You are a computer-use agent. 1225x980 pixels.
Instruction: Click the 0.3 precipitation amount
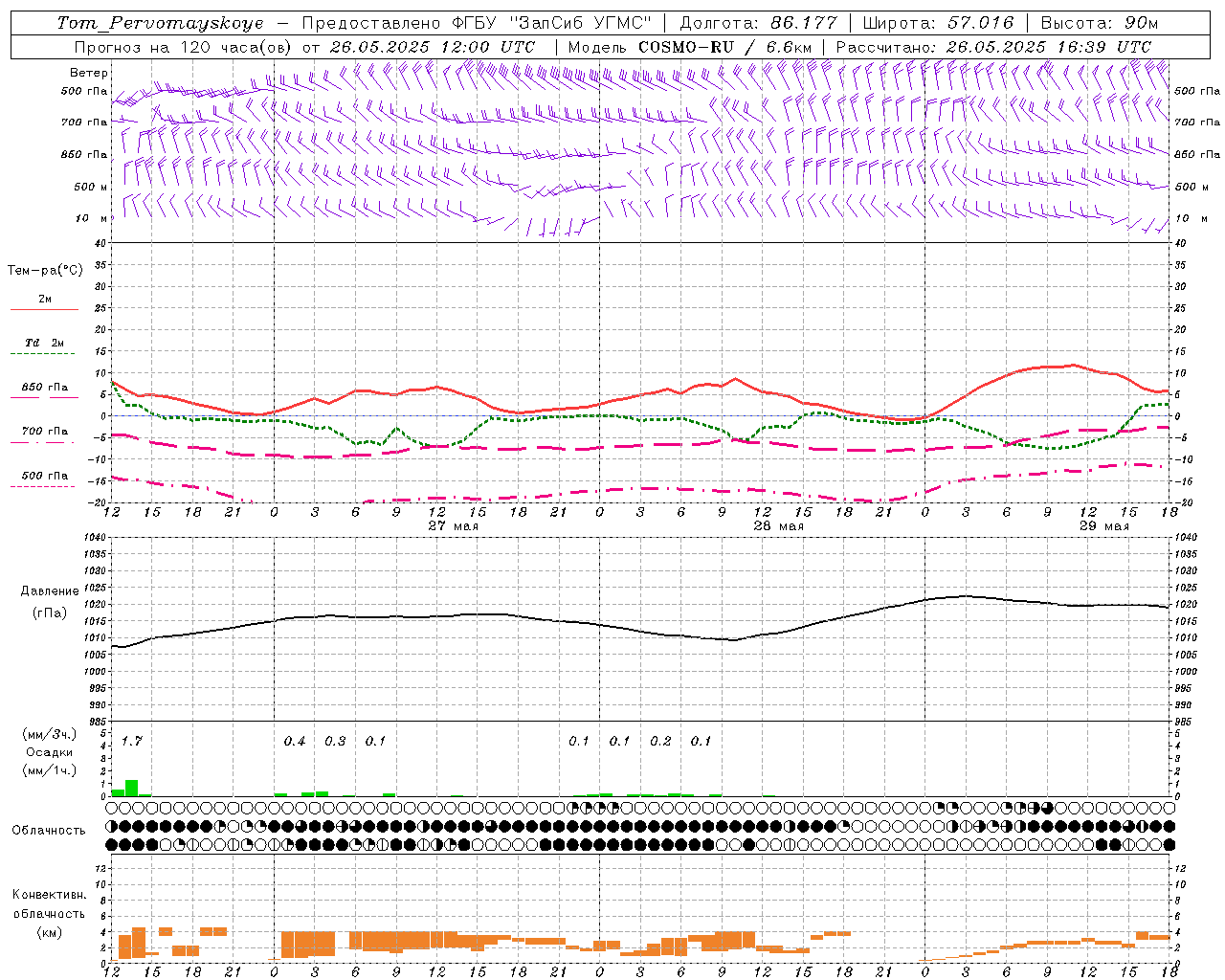pyautogui.click(x=335, y=742)
